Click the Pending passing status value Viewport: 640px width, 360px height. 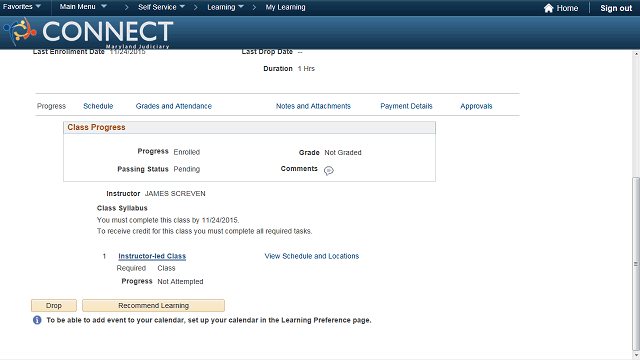[187, 169]
